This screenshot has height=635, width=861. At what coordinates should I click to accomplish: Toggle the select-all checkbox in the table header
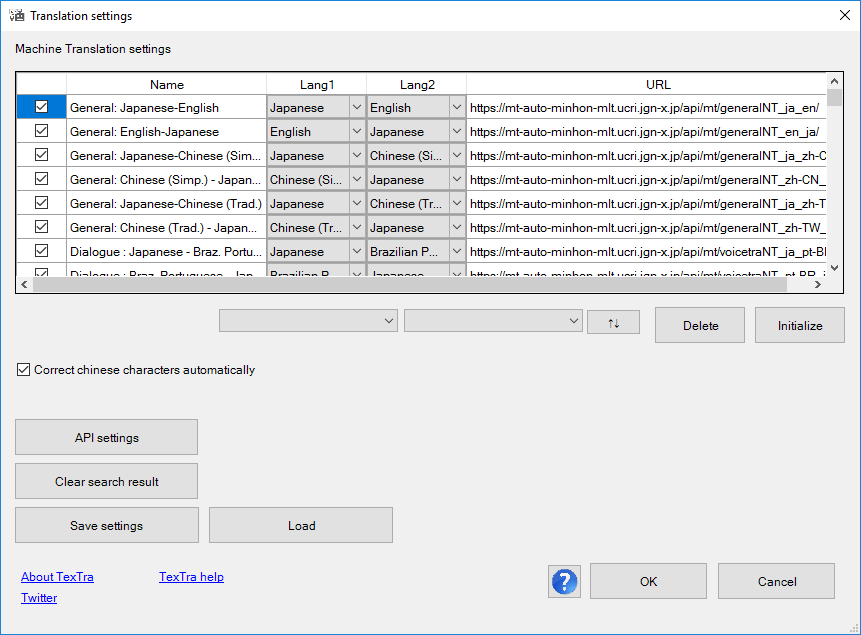coord(41,85)
